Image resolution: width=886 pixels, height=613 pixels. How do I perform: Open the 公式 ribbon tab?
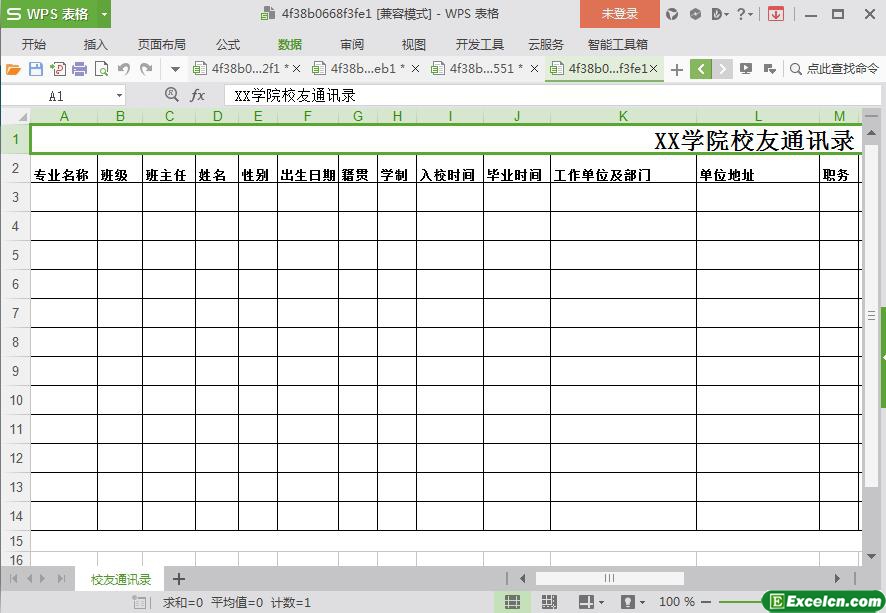click(x=228, y=45)
